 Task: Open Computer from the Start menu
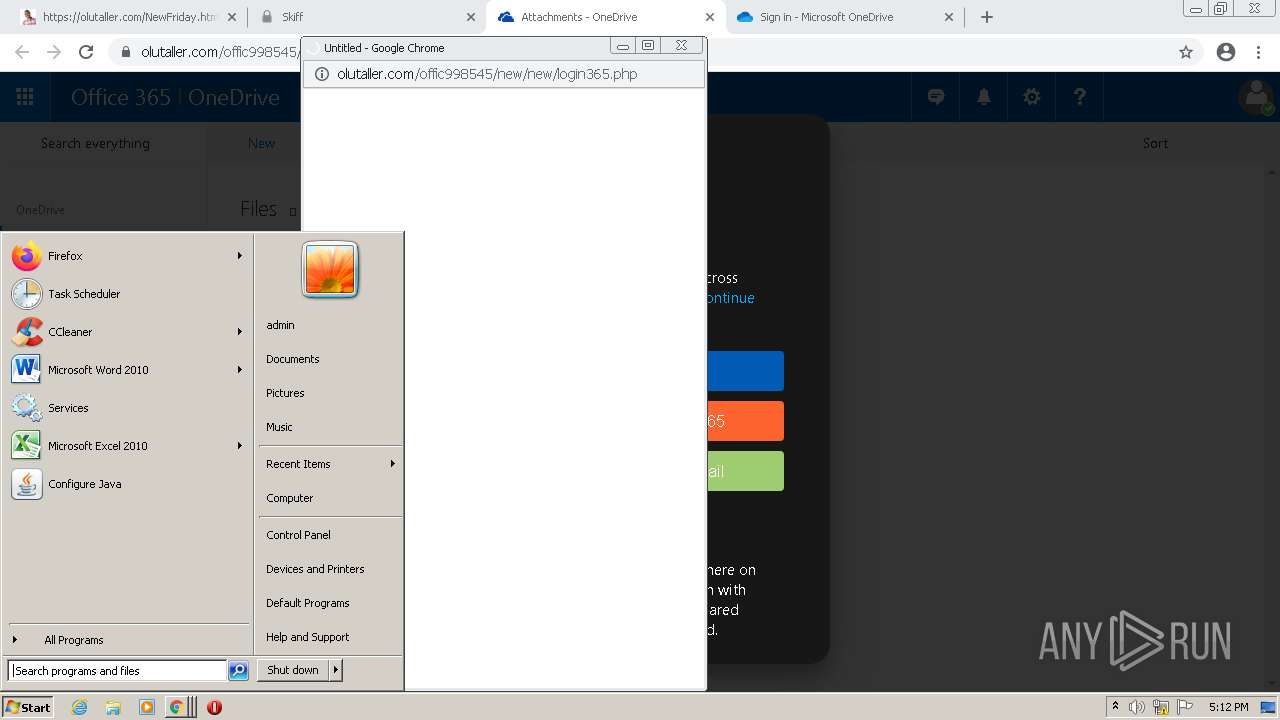[x=289, y=498]
